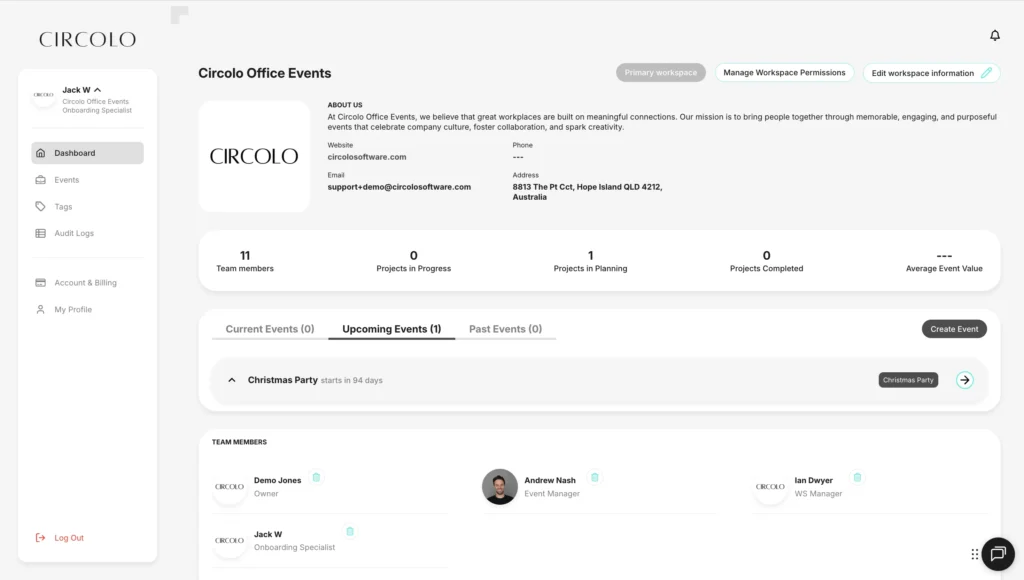Log out of the account
The width and height of the screenshot is (1024, 580).
click(x=68, y=538)
